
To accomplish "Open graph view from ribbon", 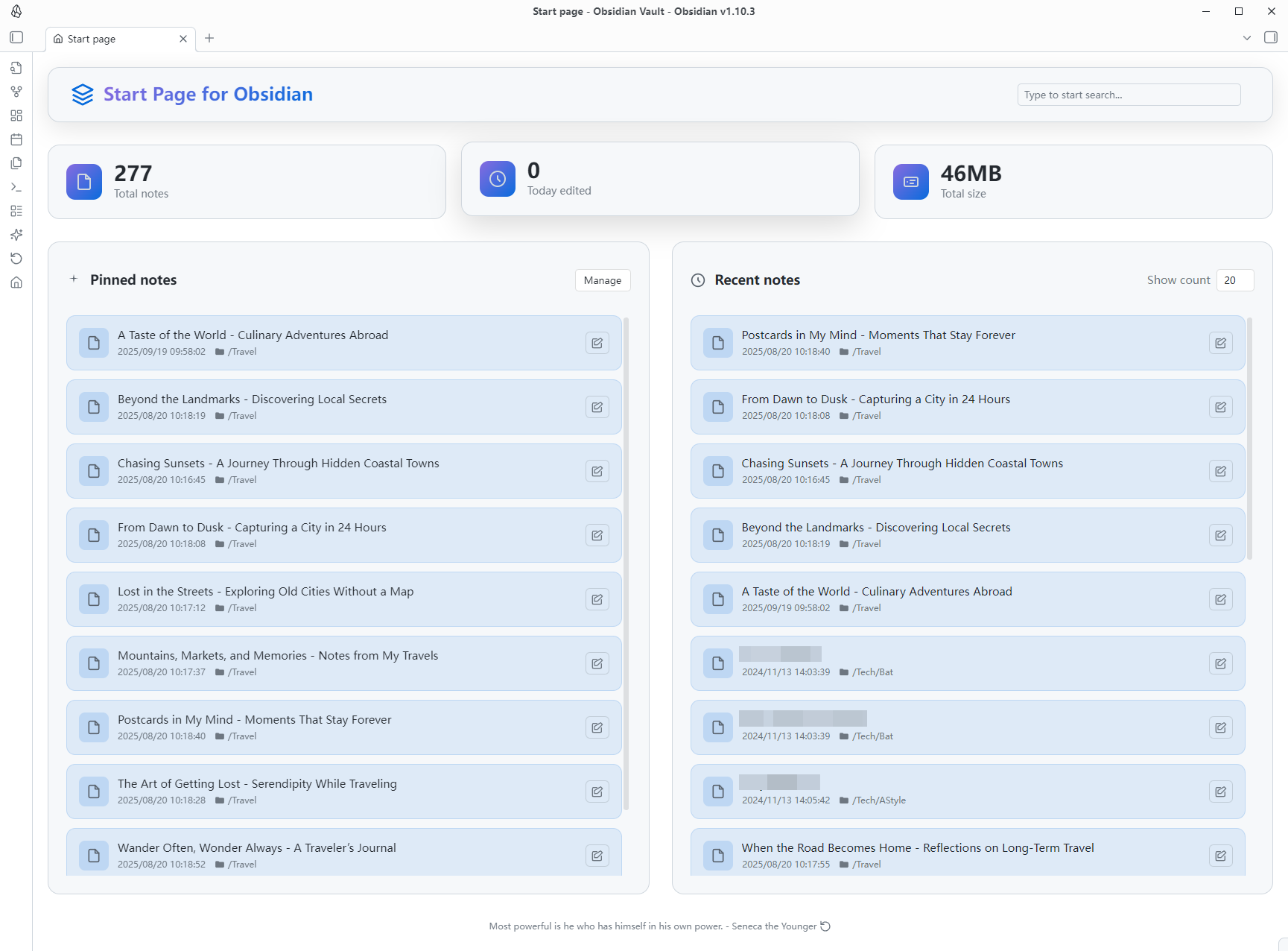I will [16, 92].
